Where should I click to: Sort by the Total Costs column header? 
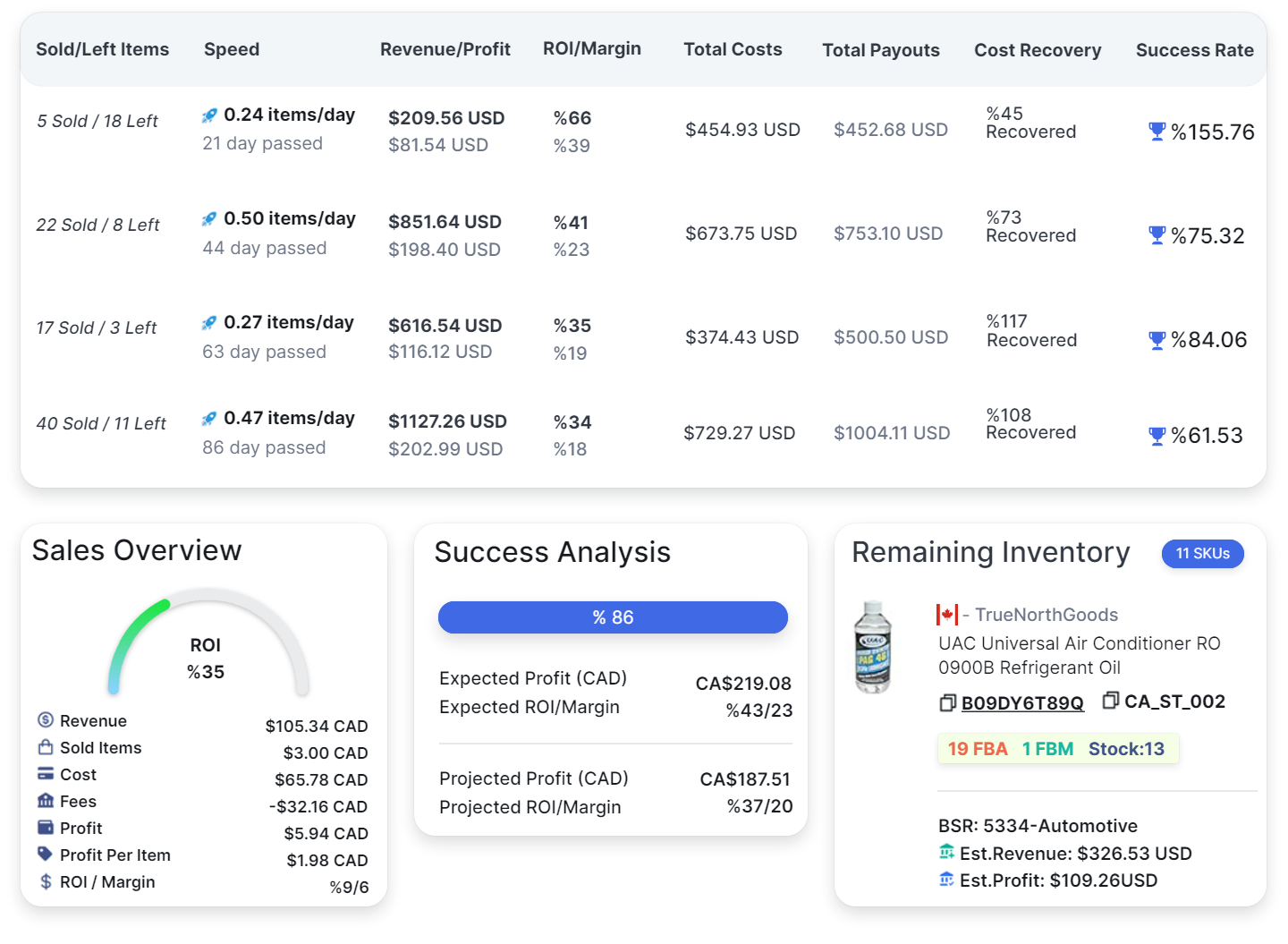pyautogui.click(x=733, y=50)
